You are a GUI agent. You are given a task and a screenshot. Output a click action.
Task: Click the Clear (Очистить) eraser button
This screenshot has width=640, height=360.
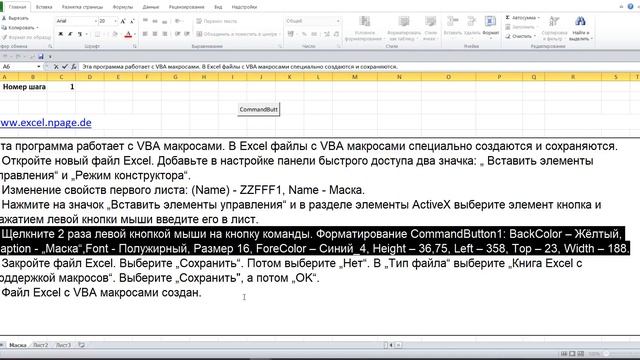click(520, 36)
